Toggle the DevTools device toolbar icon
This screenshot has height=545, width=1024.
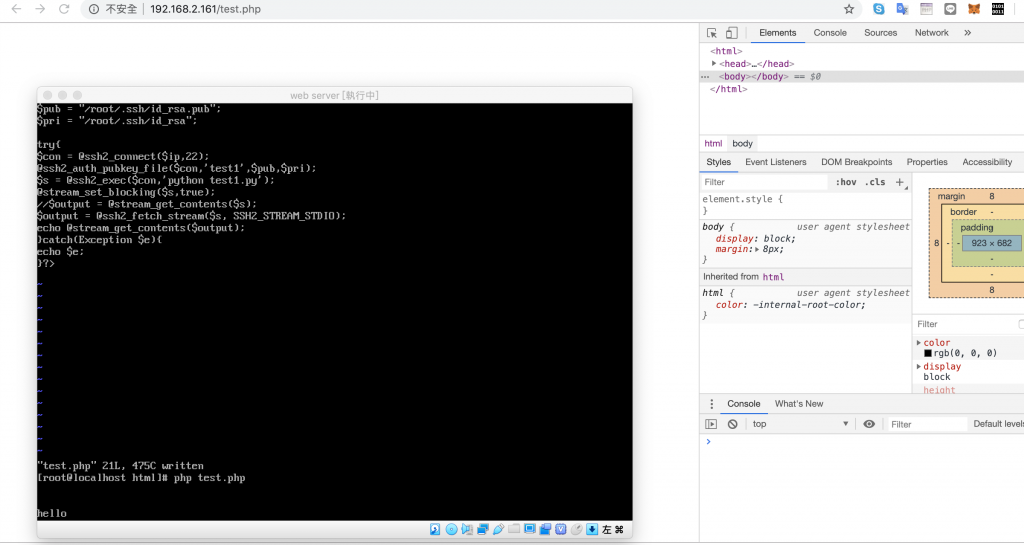(x=732, y=33)
